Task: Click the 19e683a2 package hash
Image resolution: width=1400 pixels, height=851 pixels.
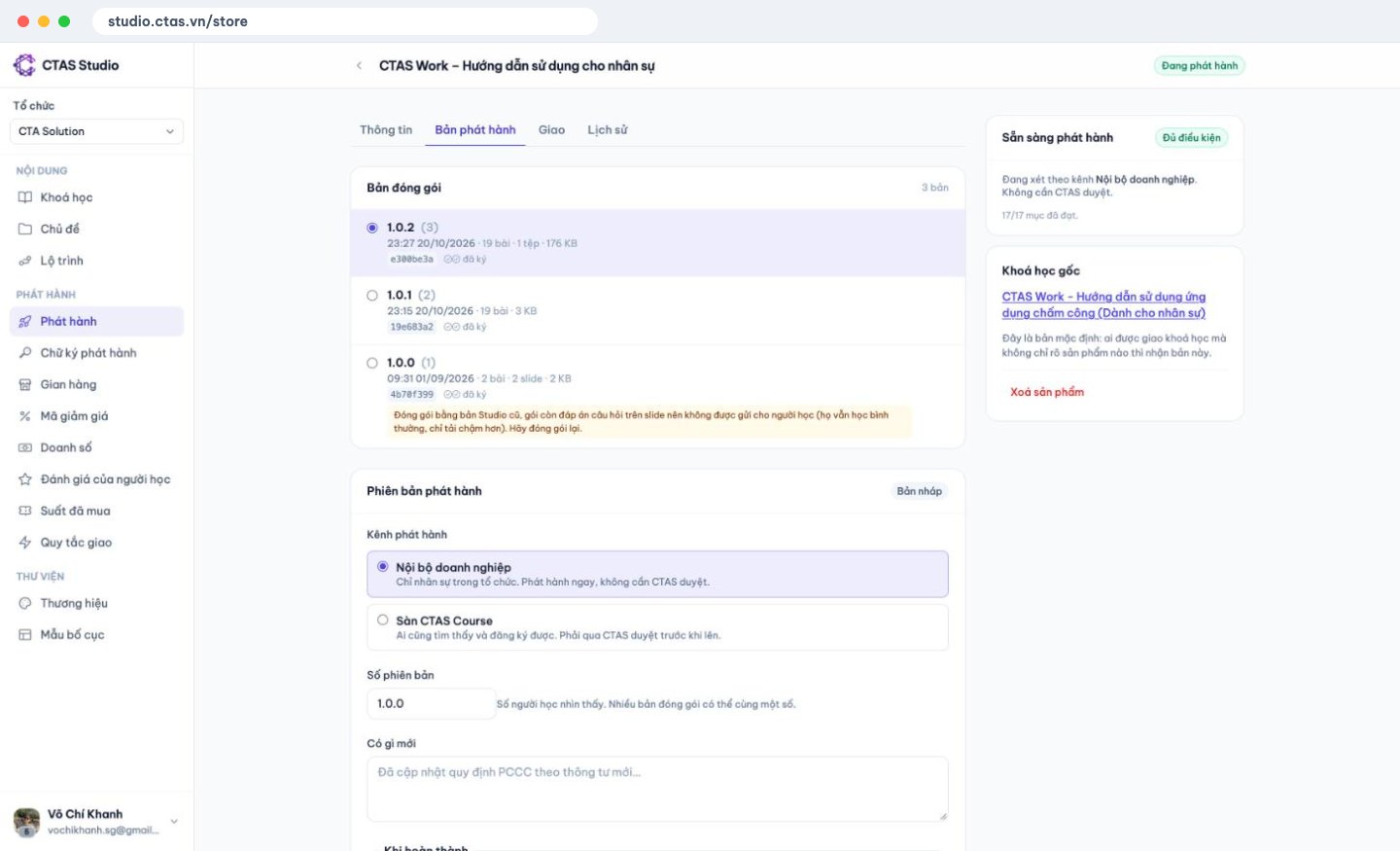Action: point(412,327)
